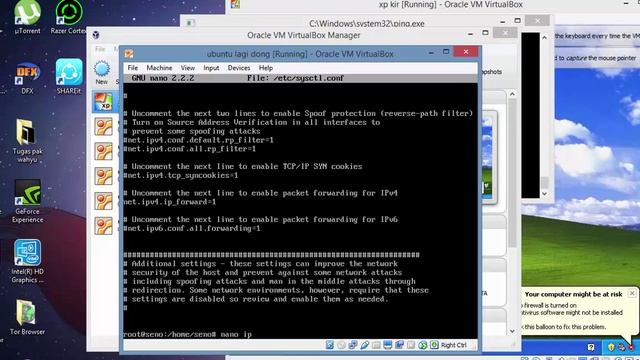This screenshot has height=360, width=640.
Task: Open the Machine menu
Action: pos(159,68)
